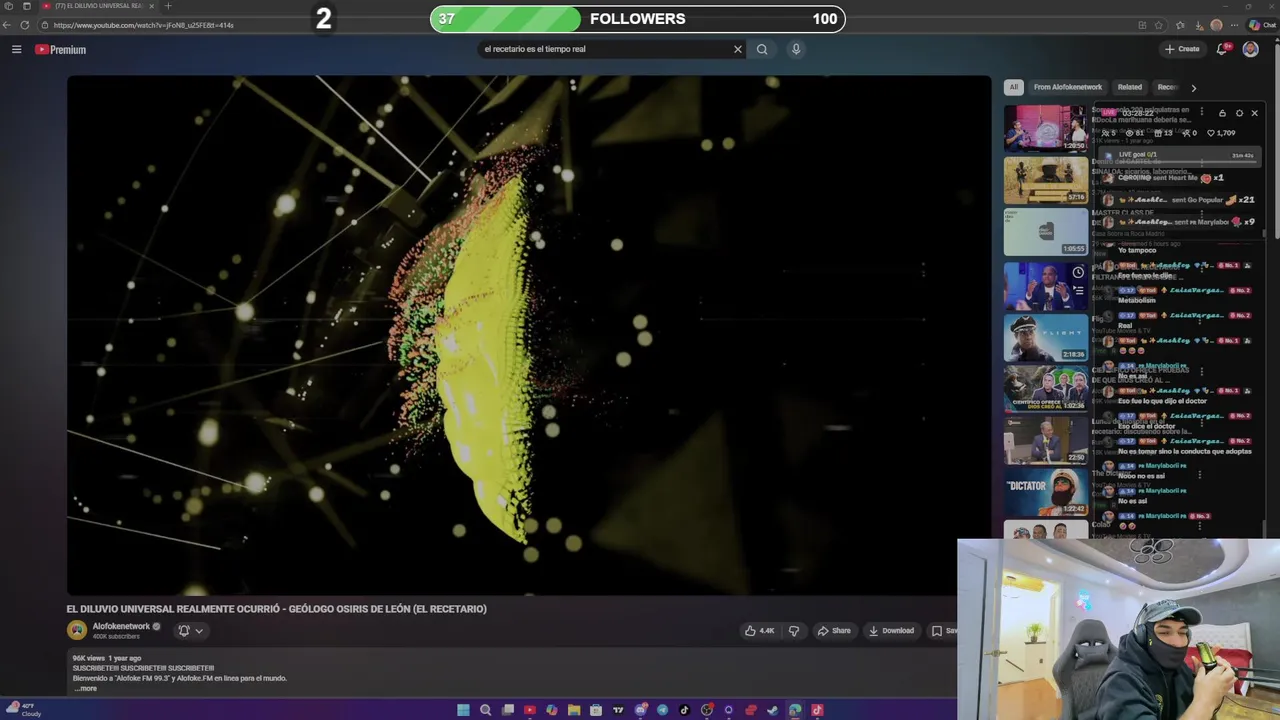Open live overlay settings gear
Screen dimensions: 1280x720
click(x=1239, y=113)
